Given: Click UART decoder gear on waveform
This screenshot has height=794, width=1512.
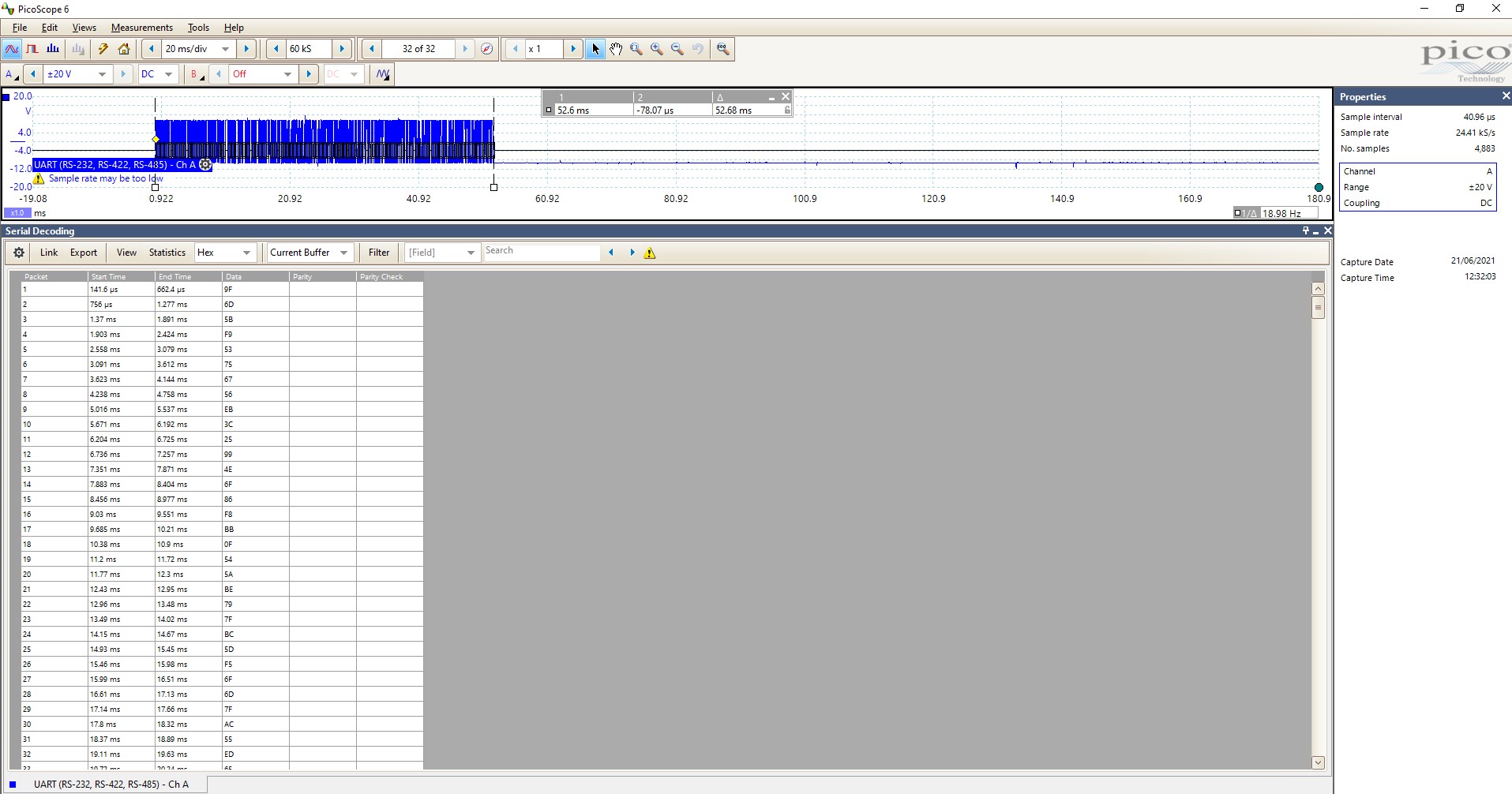Looking at the screenshot, I should tap(205, 165).
